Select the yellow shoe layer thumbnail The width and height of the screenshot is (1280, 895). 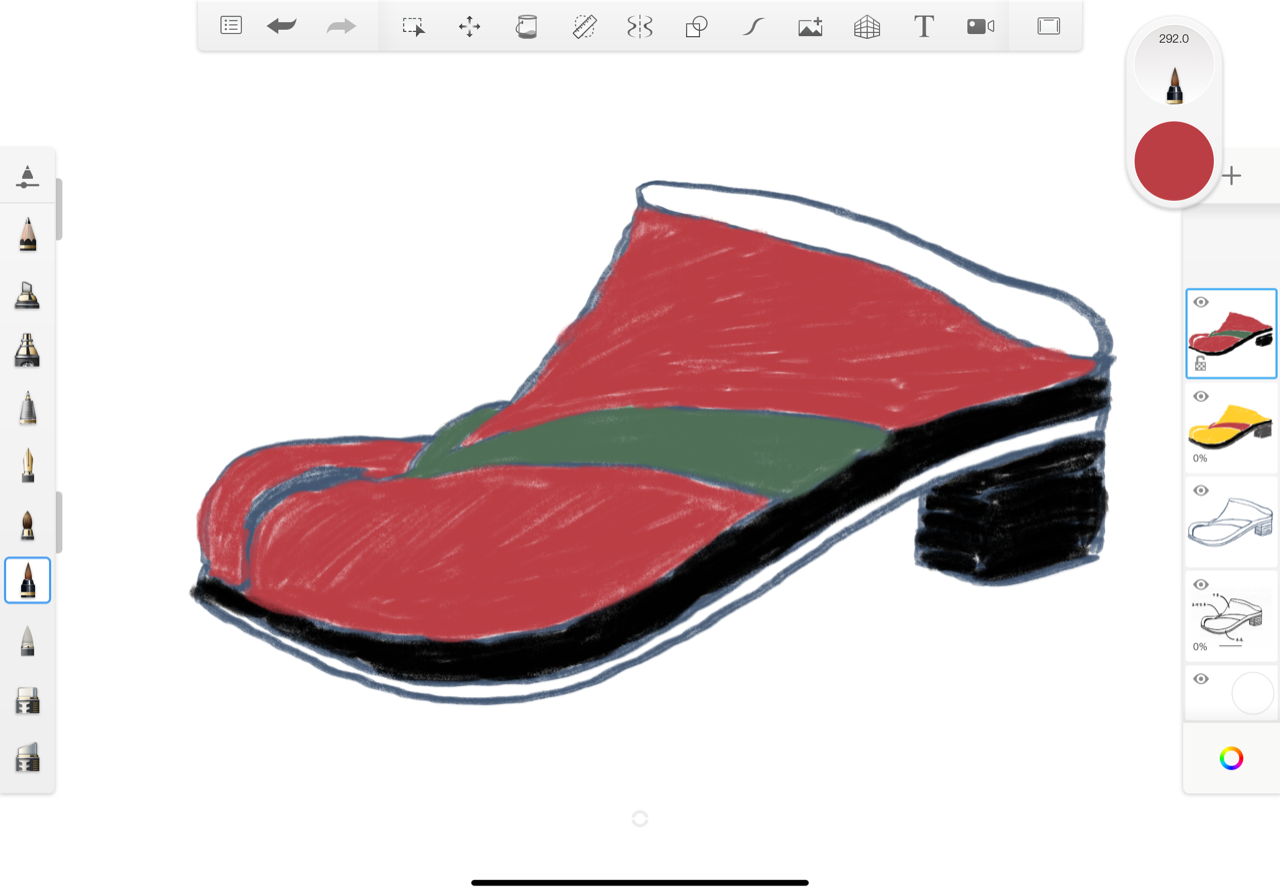[1231, 428]
